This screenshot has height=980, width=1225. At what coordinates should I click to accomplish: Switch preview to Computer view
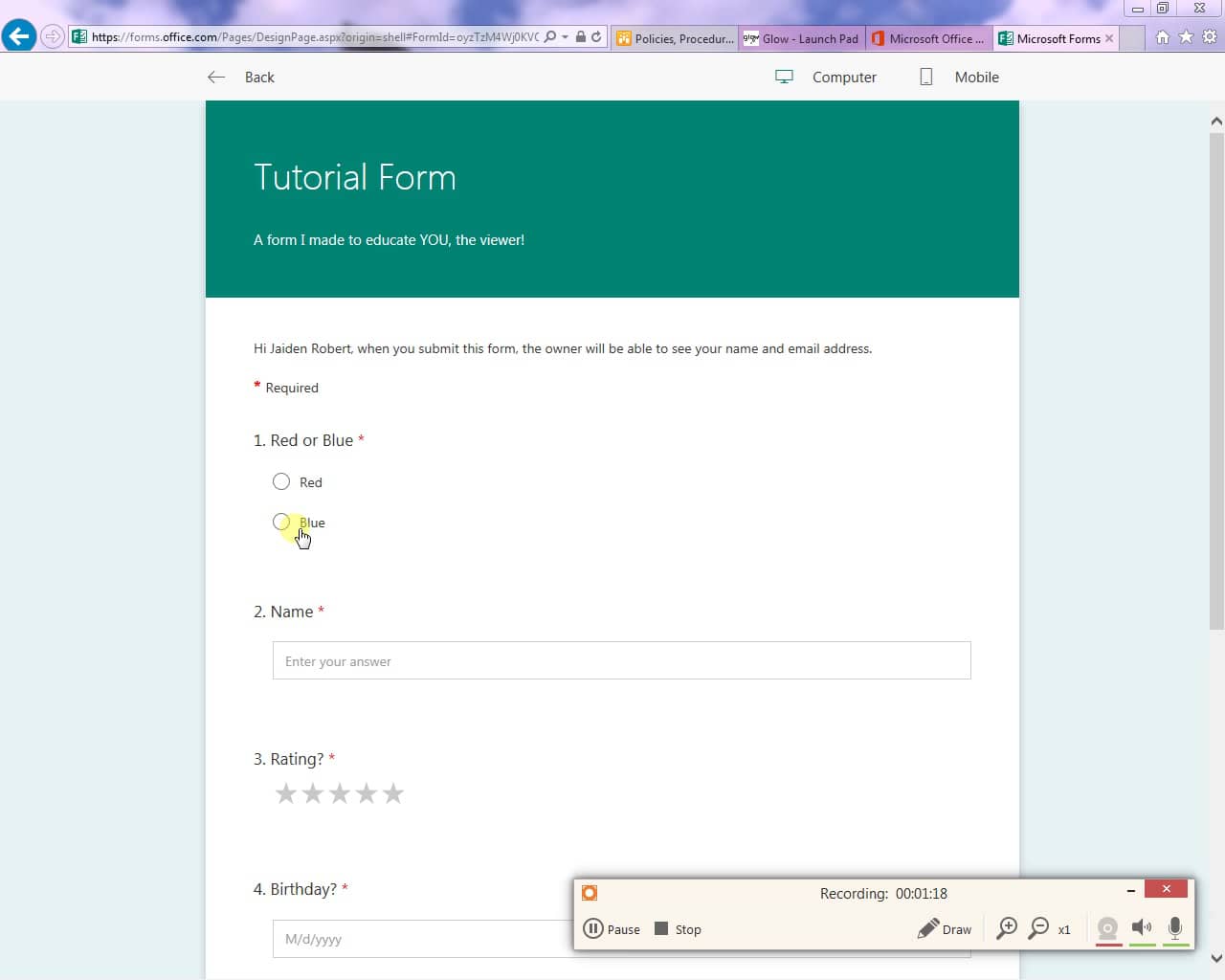(844, 78)
